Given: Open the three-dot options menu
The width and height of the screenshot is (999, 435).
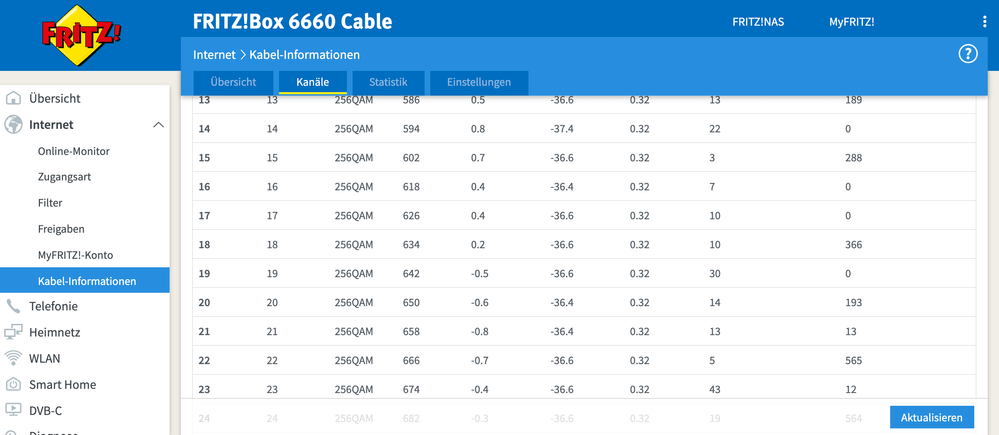Looking at the screenshot, I should pyautogui.click(x=984, y=22).
